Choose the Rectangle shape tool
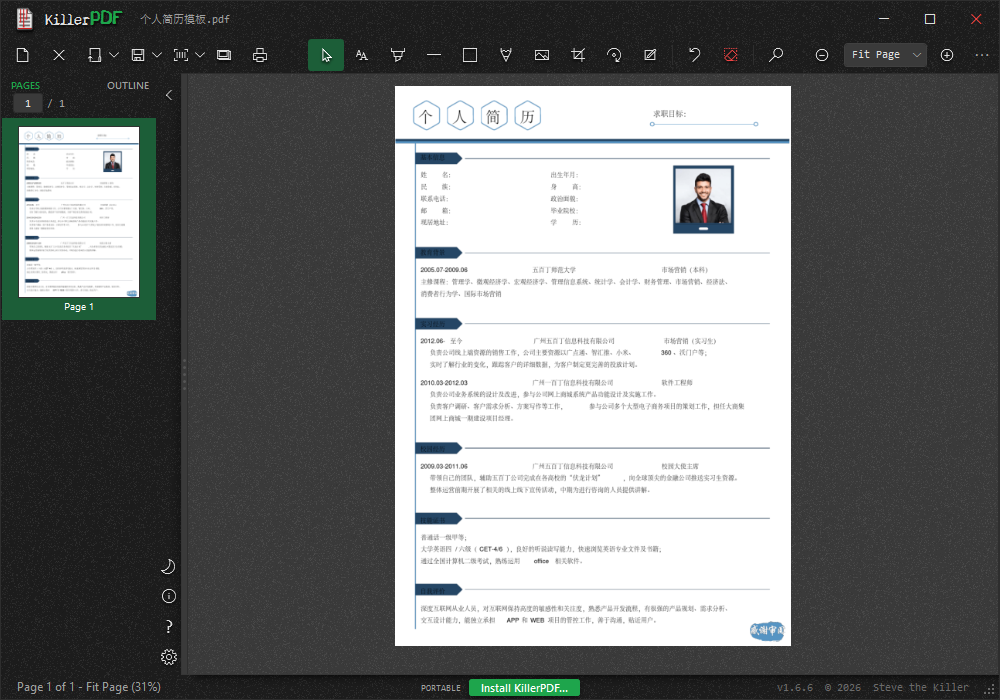 point(470,55)
